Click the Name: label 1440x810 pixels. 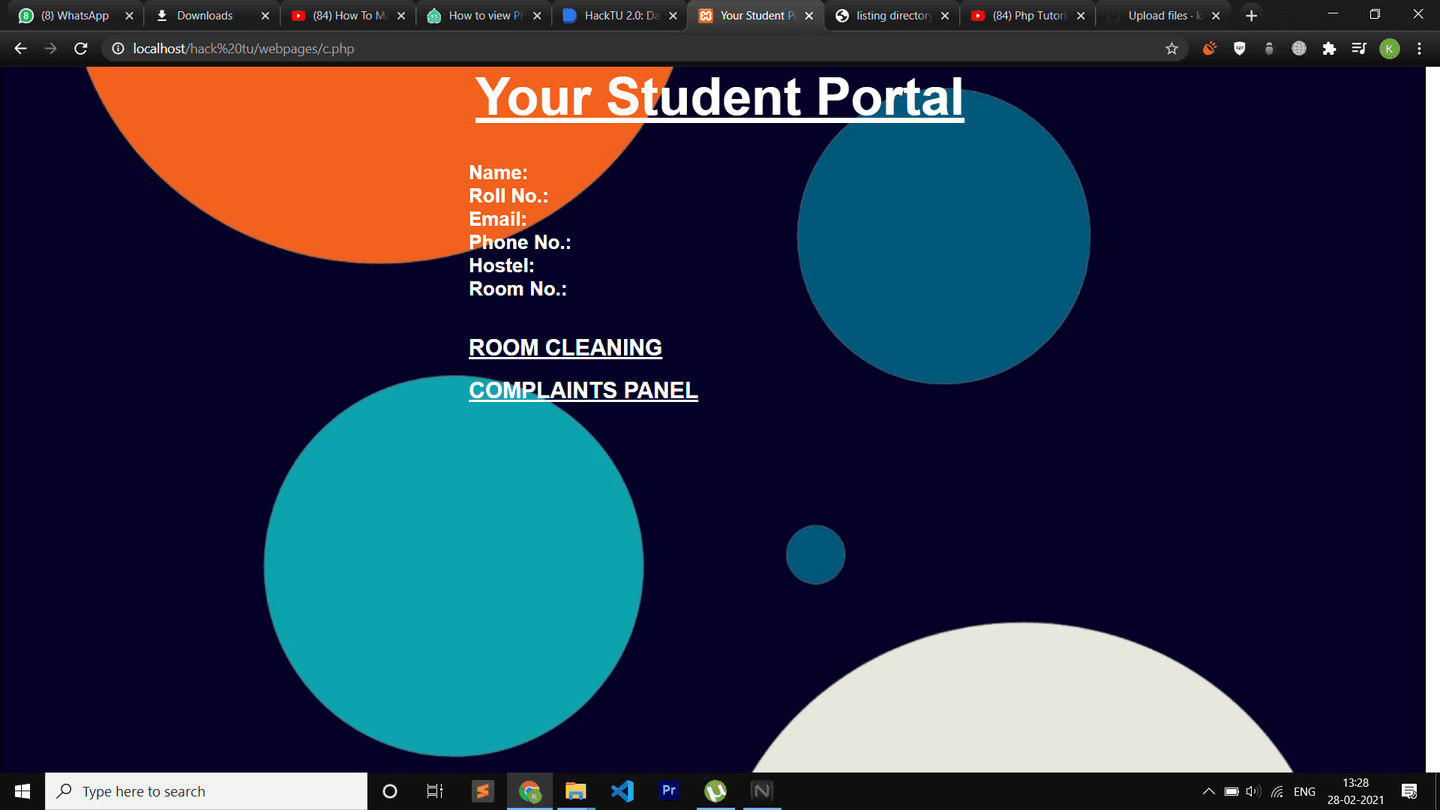coord(498,173)
